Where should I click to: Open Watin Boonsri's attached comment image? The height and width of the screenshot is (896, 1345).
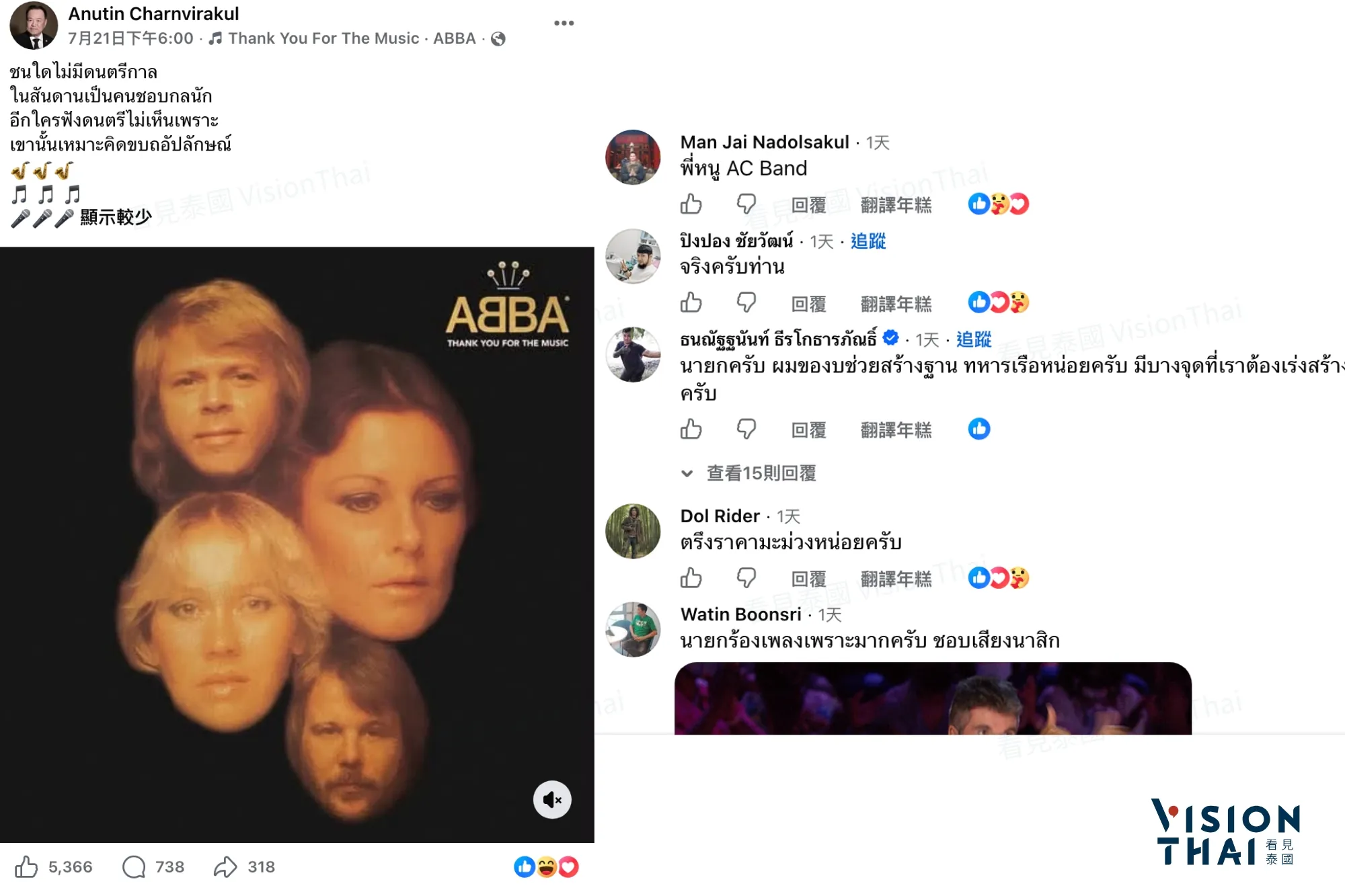(933, 698)
